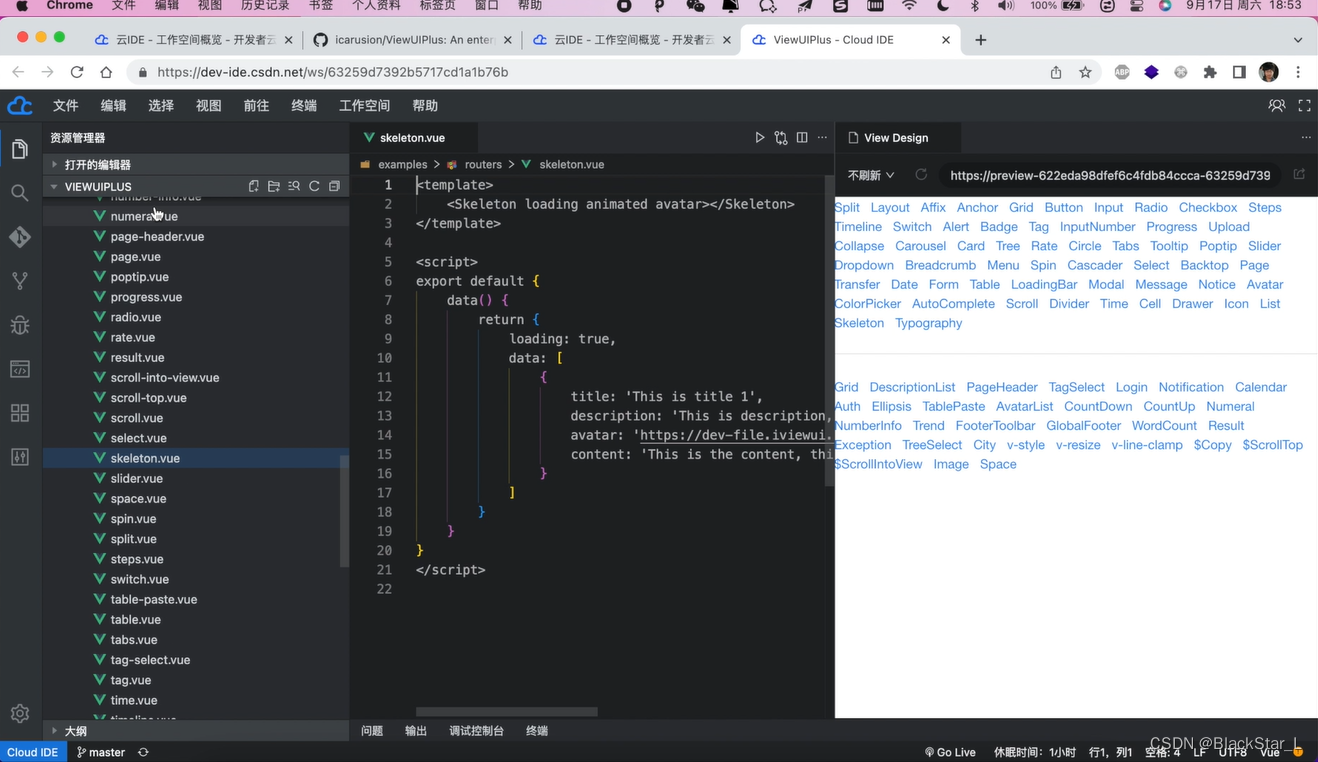Switch to the 调试控制台 panel tab
The height and width of the screenshot is (762, 1318).
click(x=476, y=731)
